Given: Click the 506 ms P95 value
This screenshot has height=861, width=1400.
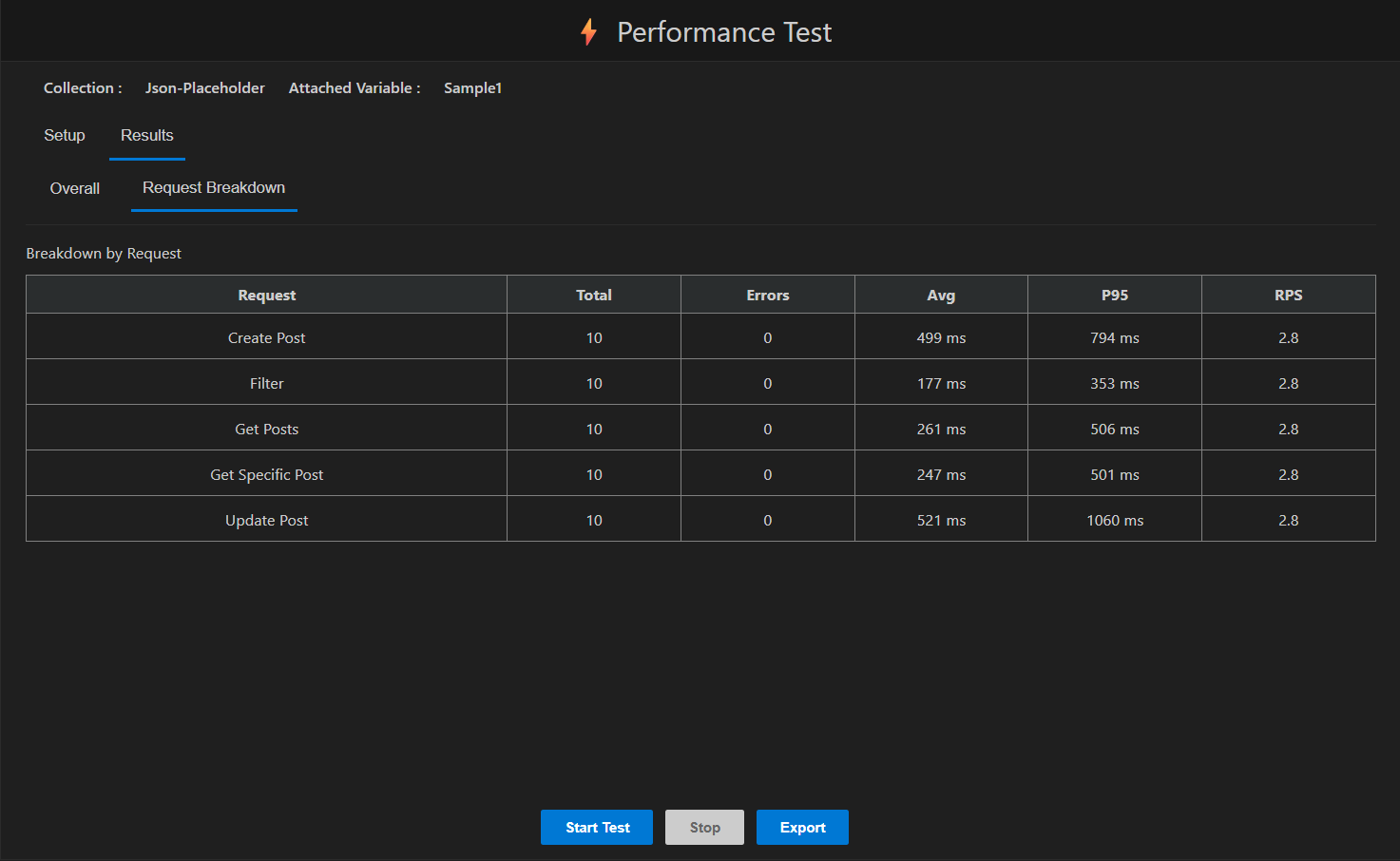Looking at the screenshot, I should (x=1115, y=429).
